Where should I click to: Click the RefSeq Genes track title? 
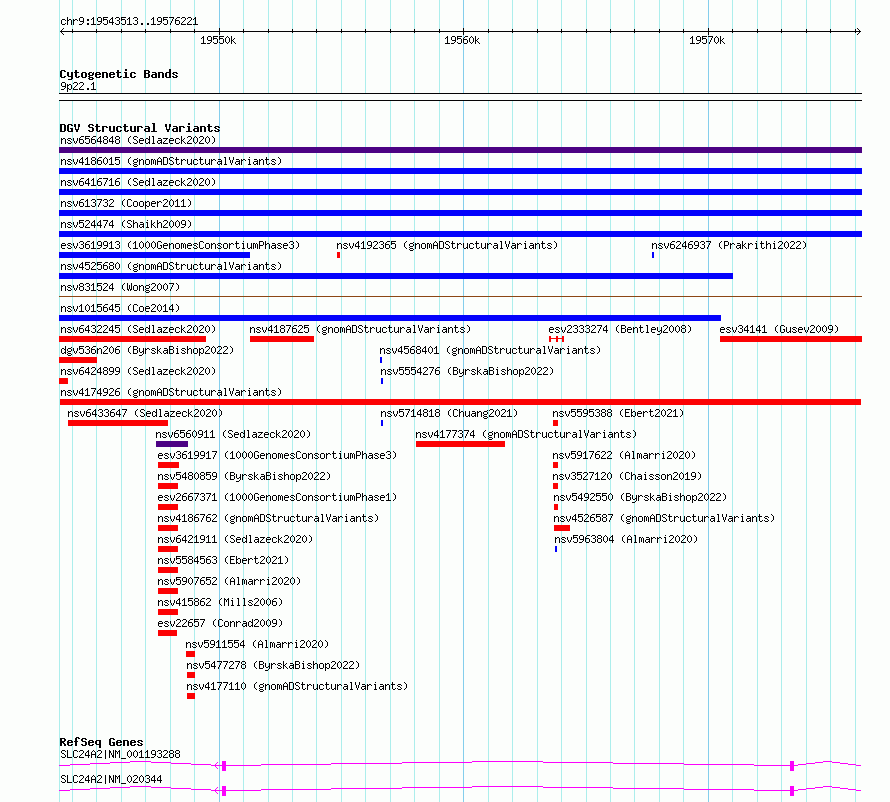point(101,742)
